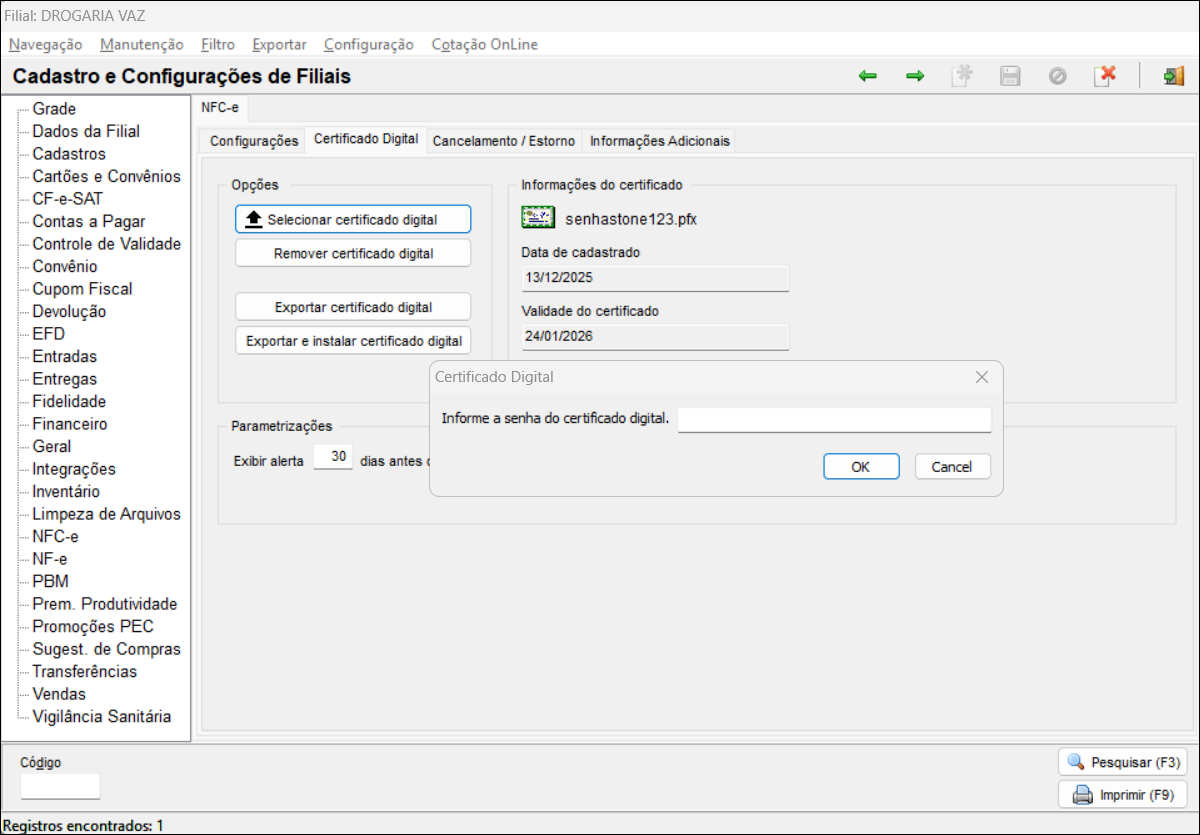Click the alert days field showing 30
Screen dimensions: 1200x835
[x=333, y=457]
